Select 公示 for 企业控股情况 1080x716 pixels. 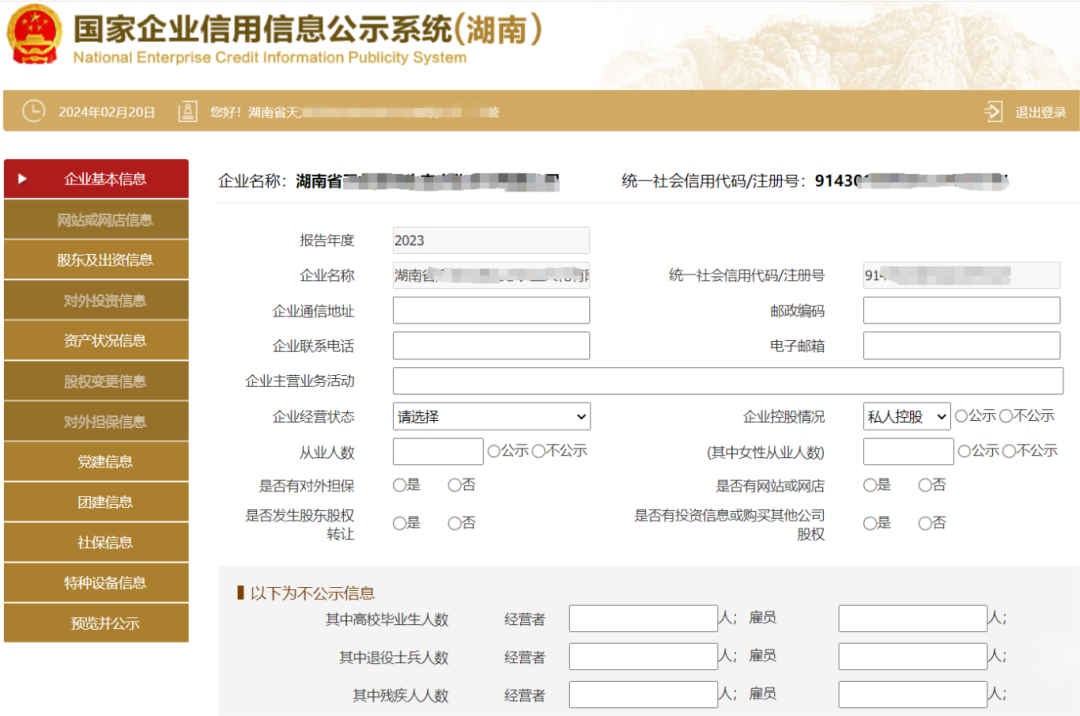click(x=961, y=416)
